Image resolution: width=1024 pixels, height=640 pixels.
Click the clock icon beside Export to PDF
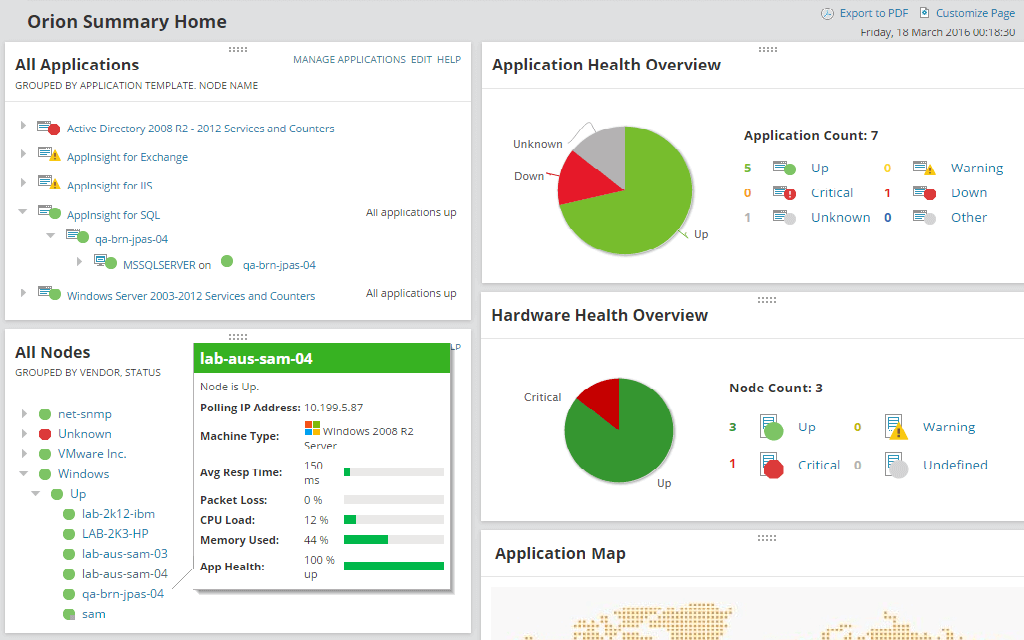pos(826,13)
